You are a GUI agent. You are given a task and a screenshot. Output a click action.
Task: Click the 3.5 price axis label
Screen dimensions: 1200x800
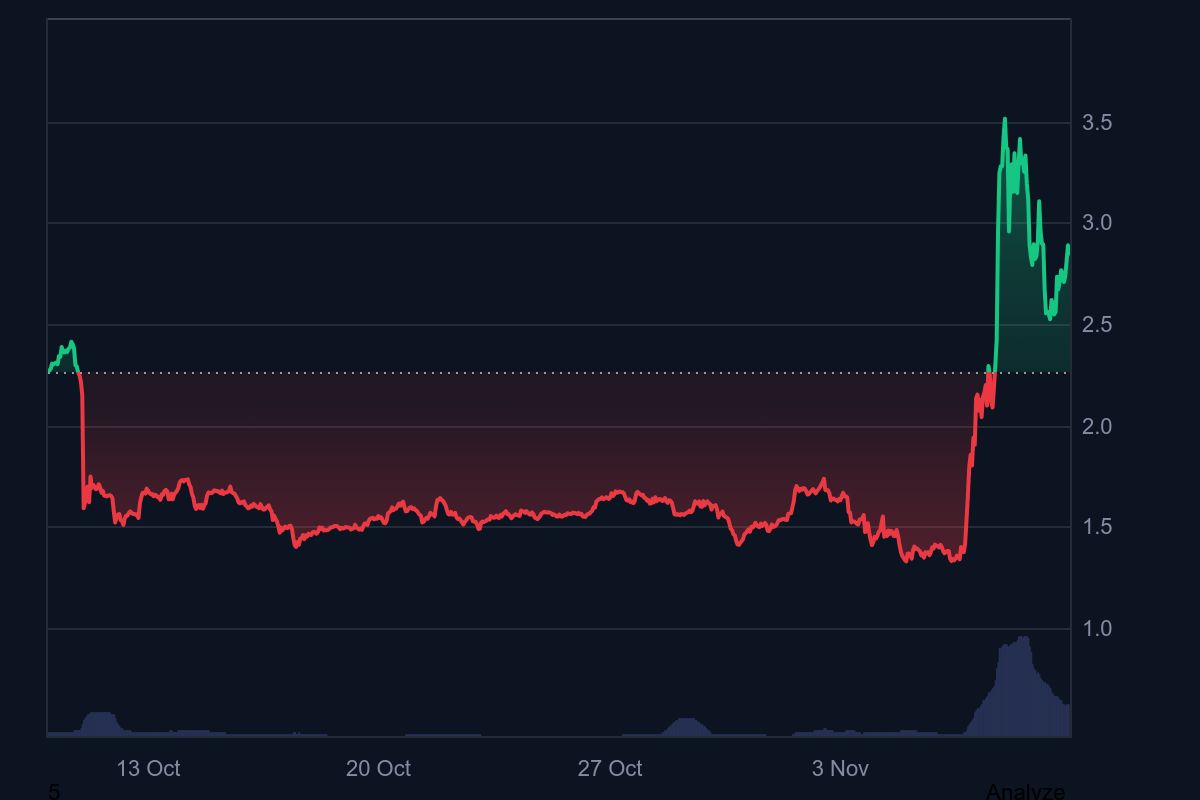(x=1097, y=123)
